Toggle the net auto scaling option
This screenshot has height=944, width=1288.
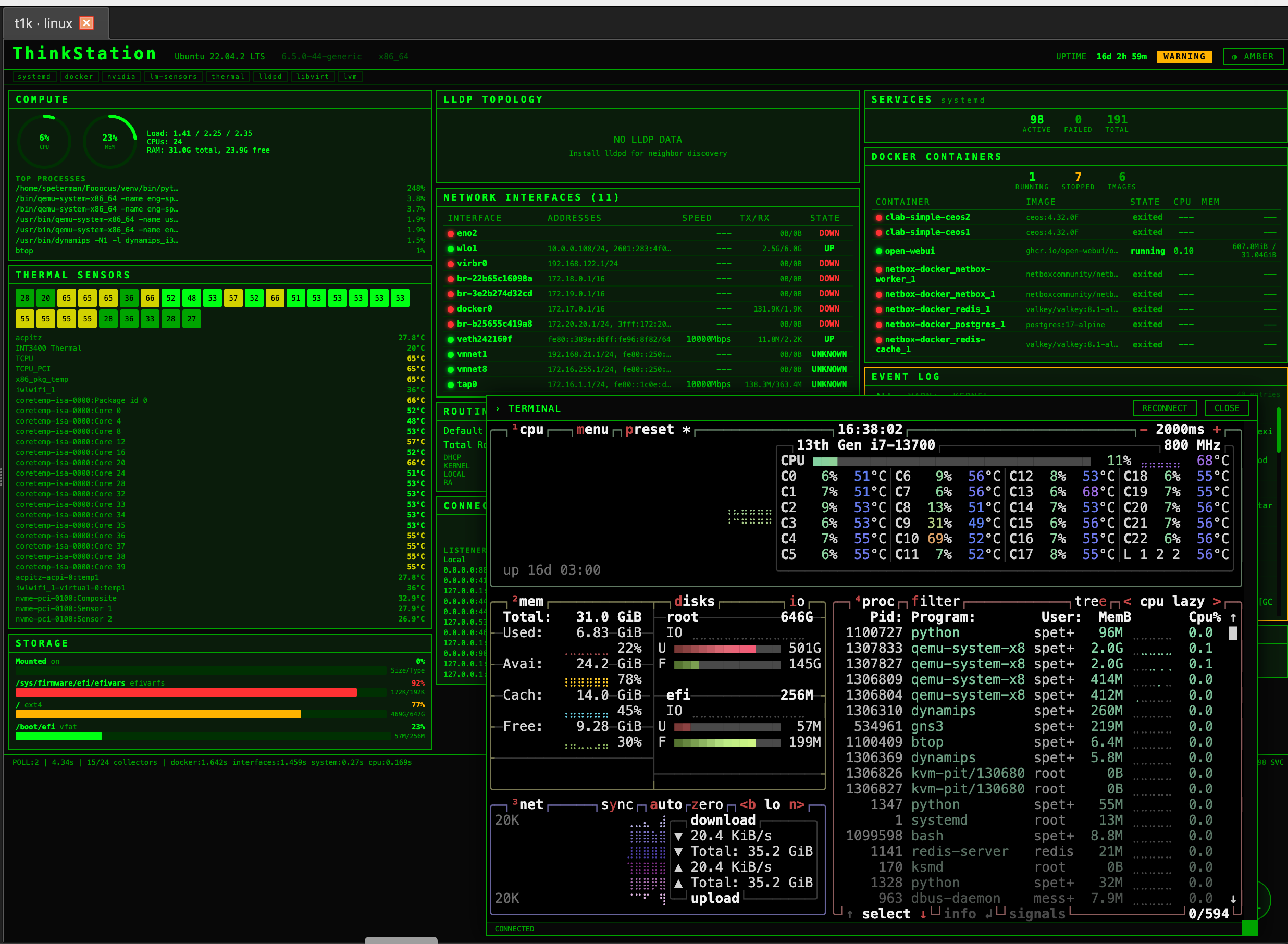pos(666,804)
